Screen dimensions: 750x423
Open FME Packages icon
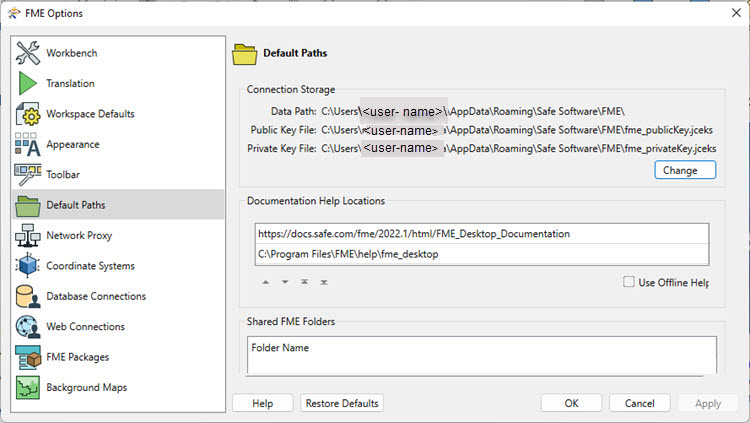(x=28, y=357)
